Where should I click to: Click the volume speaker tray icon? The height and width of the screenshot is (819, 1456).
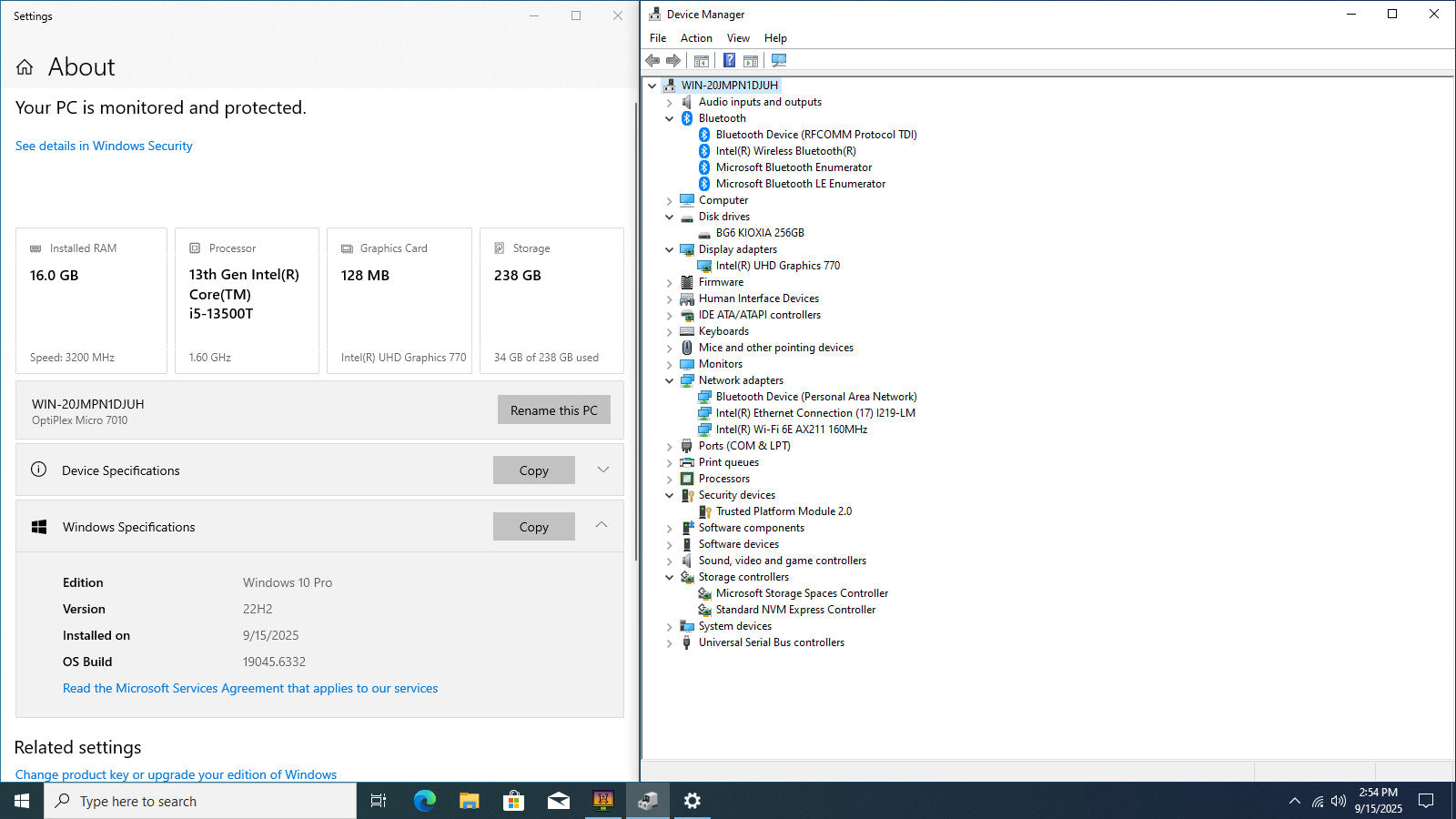1338,801
